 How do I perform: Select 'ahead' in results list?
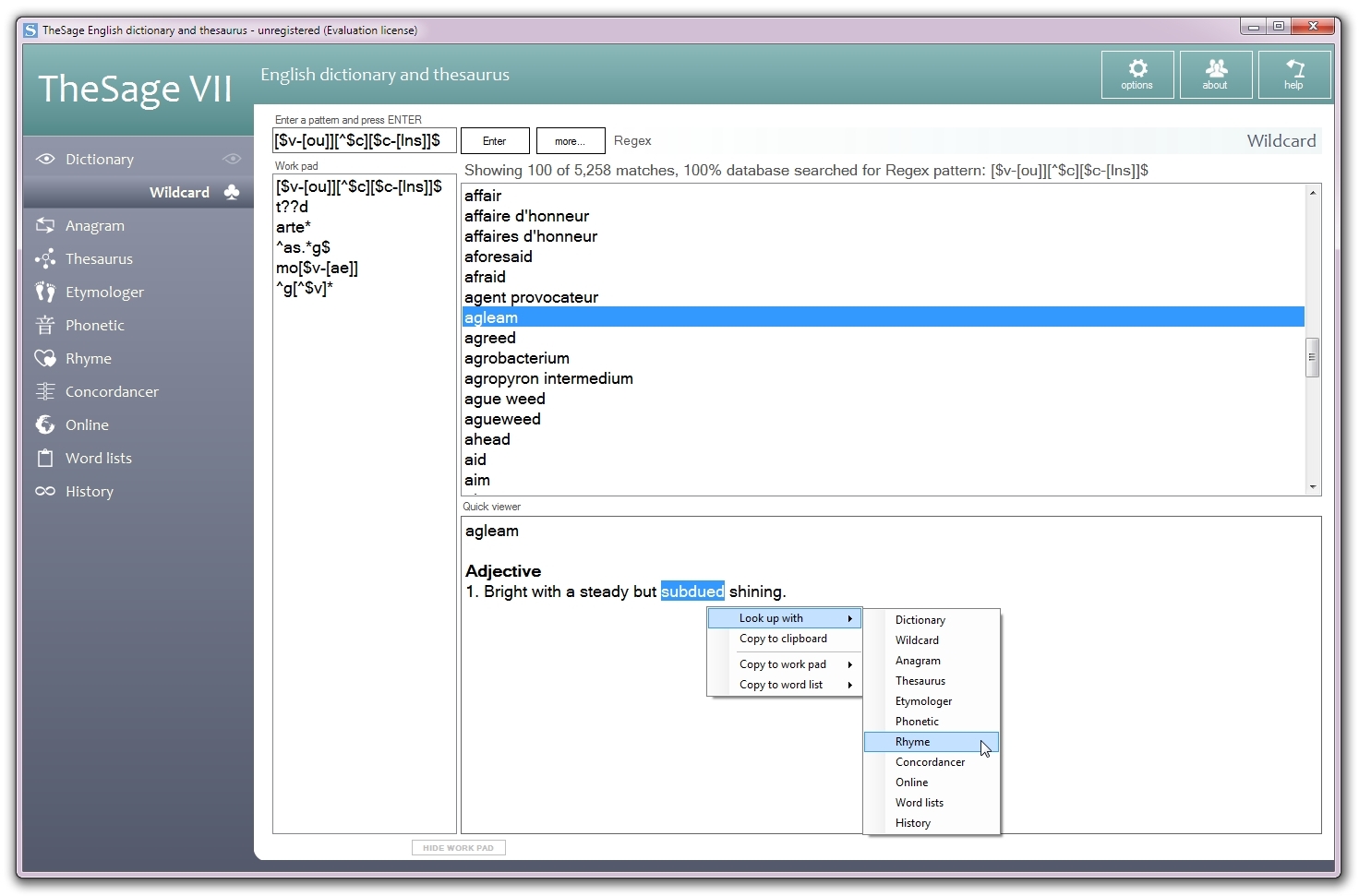[883, 439]
